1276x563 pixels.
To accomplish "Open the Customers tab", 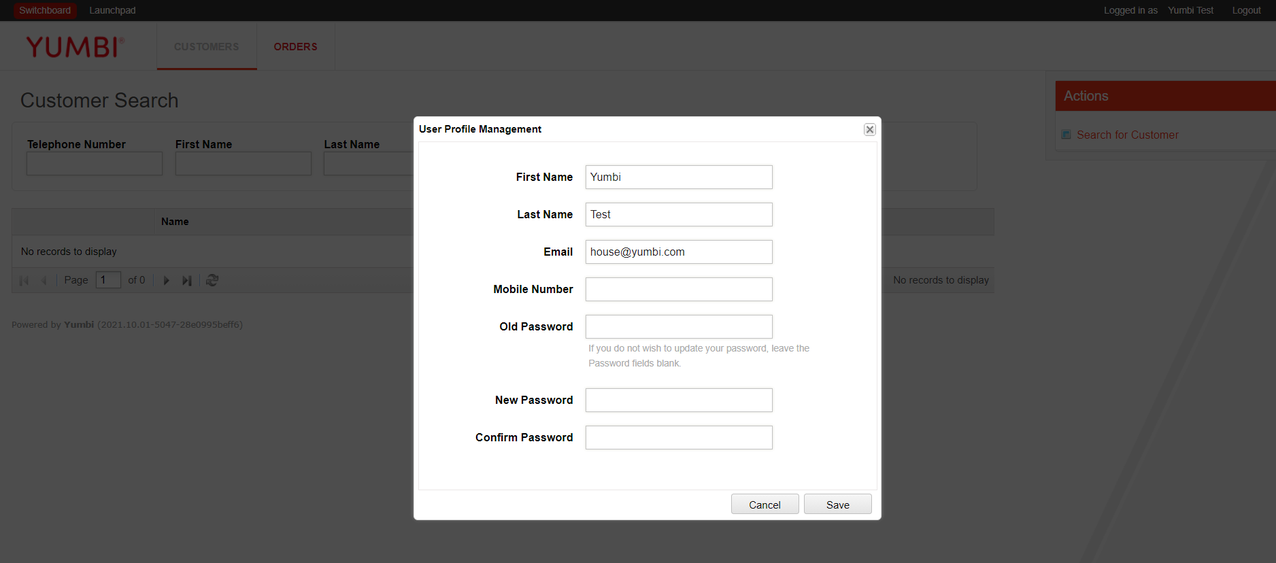I will pos(206,47).
